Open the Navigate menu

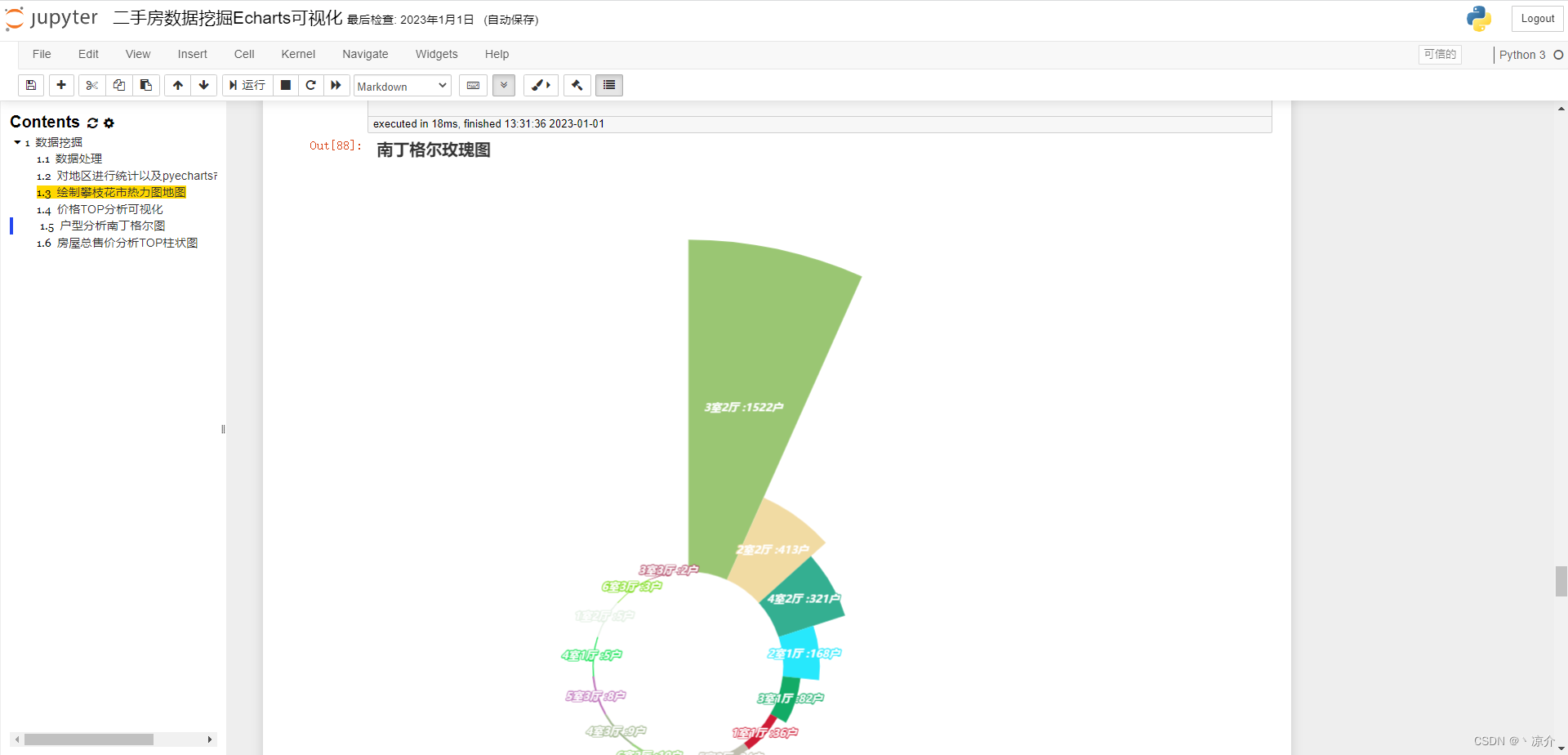365,54
